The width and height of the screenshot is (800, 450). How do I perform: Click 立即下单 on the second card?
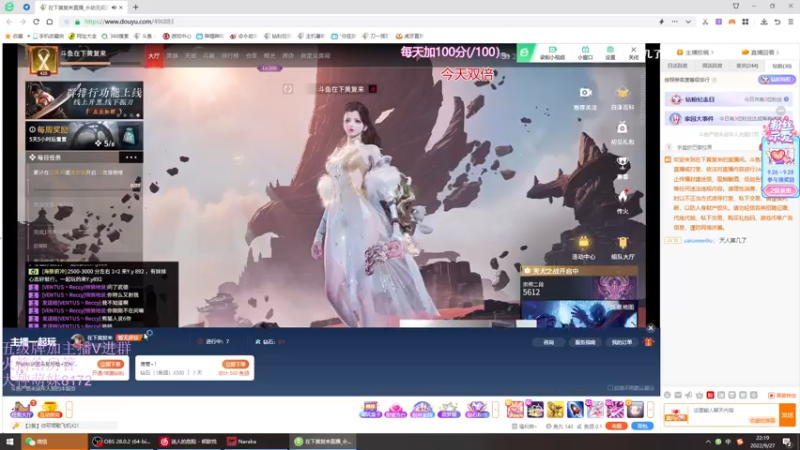(235, 364)
